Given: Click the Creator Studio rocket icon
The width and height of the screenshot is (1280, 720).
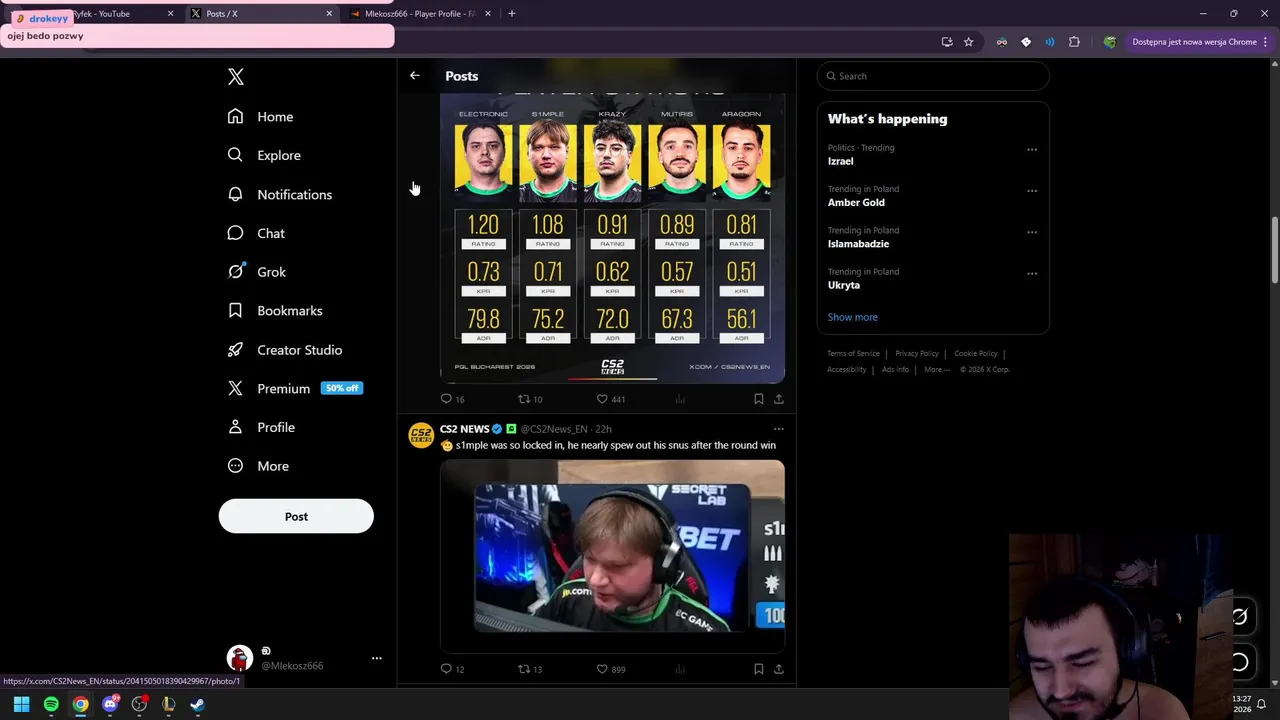Looking at the screenshot, I should click(235, 350).
